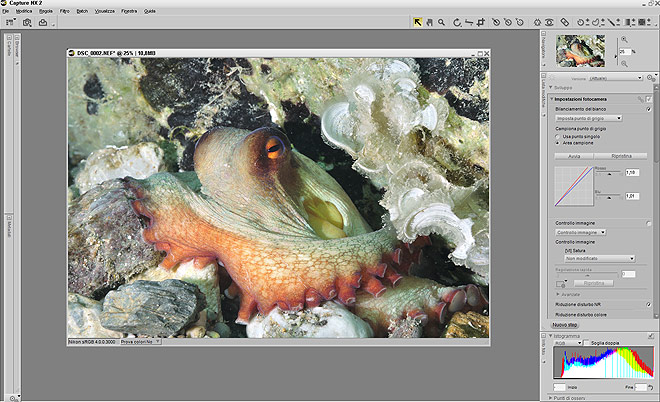Toggle the Impostazioni fotocamera checkbox
Image resolution: width=660 pixels, height=402 pixels.
pos(649,99)
